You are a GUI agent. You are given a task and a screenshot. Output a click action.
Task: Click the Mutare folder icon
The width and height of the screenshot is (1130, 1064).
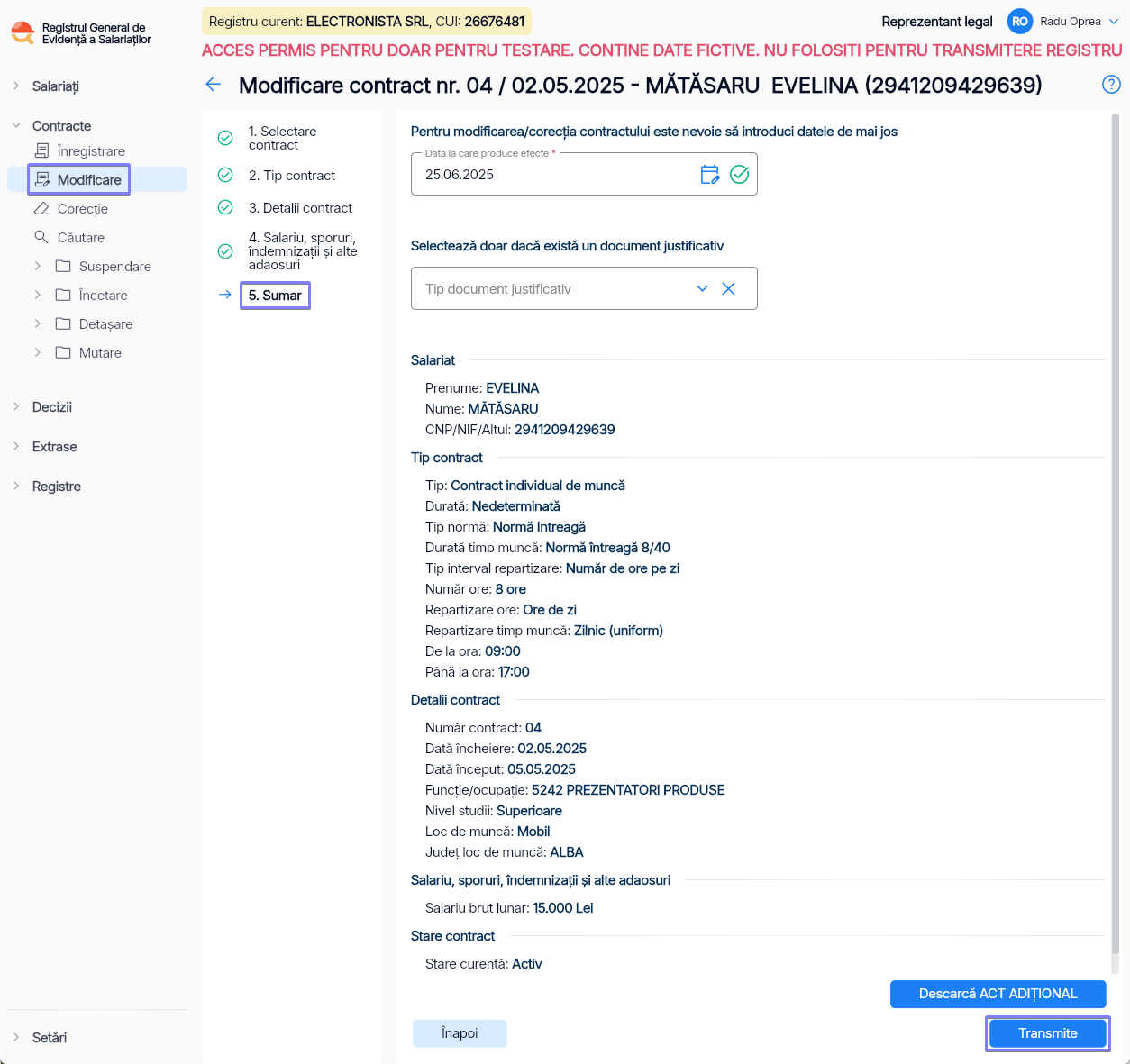tap(63, 352)
